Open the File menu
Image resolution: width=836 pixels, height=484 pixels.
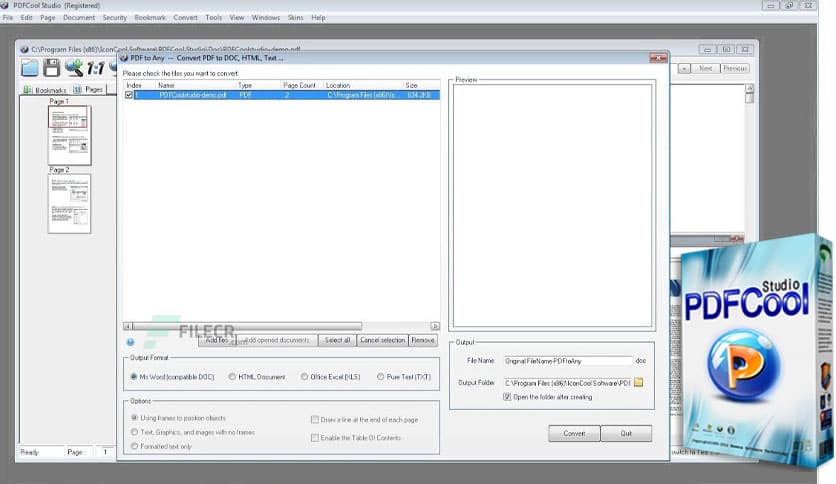click(8, 18)
